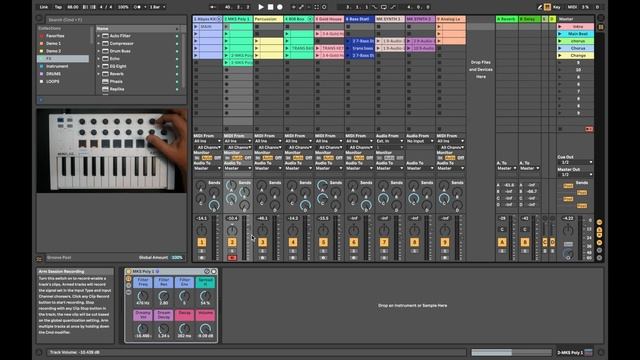This screenshot has width=640, height=360.
Task: Click track 2 Send A knob
Action: tap(231, 186)
